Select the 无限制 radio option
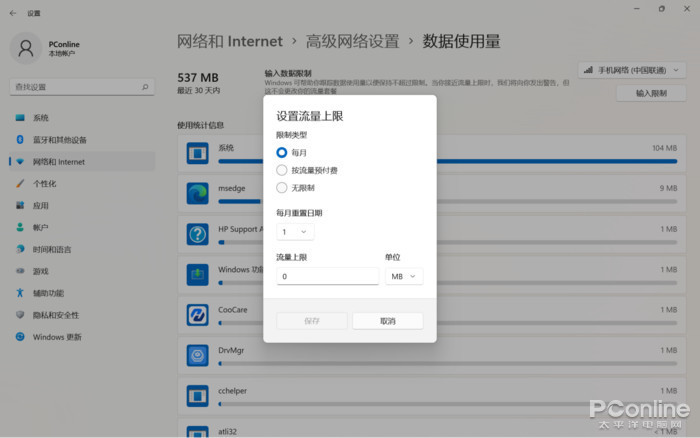 click(282, 188)
